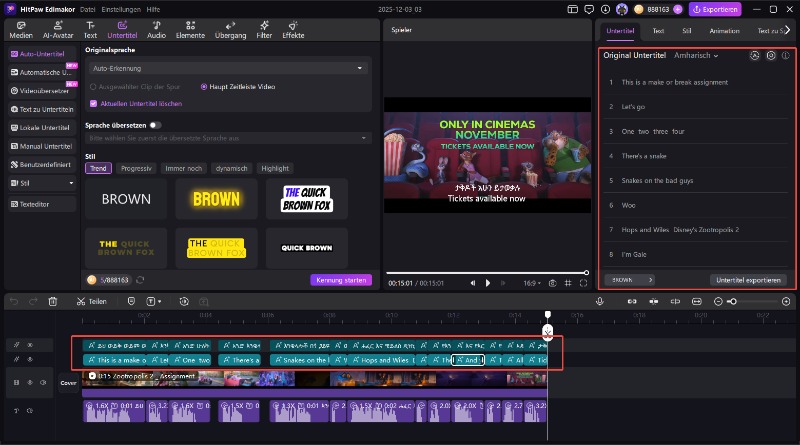The height and width of the screenshot is (445, 800).
Task: Switch to the Stil tab in right panel
Action: (687, 31)
